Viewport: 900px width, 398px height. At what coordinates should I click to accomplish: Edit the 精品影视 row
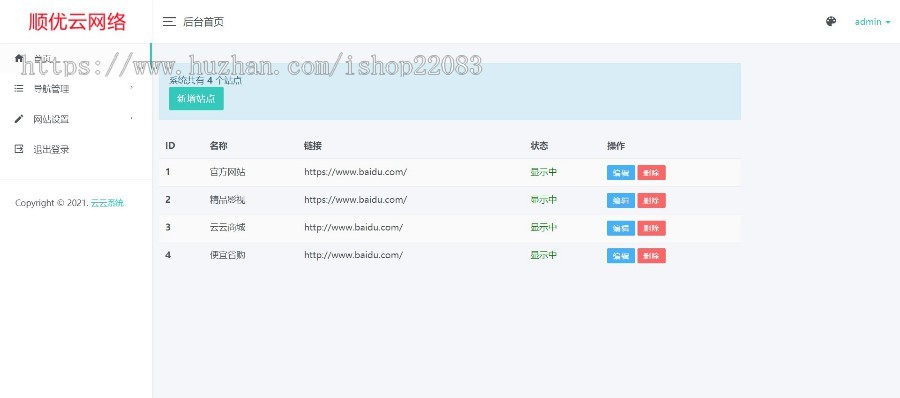click(x=620, y=200)
